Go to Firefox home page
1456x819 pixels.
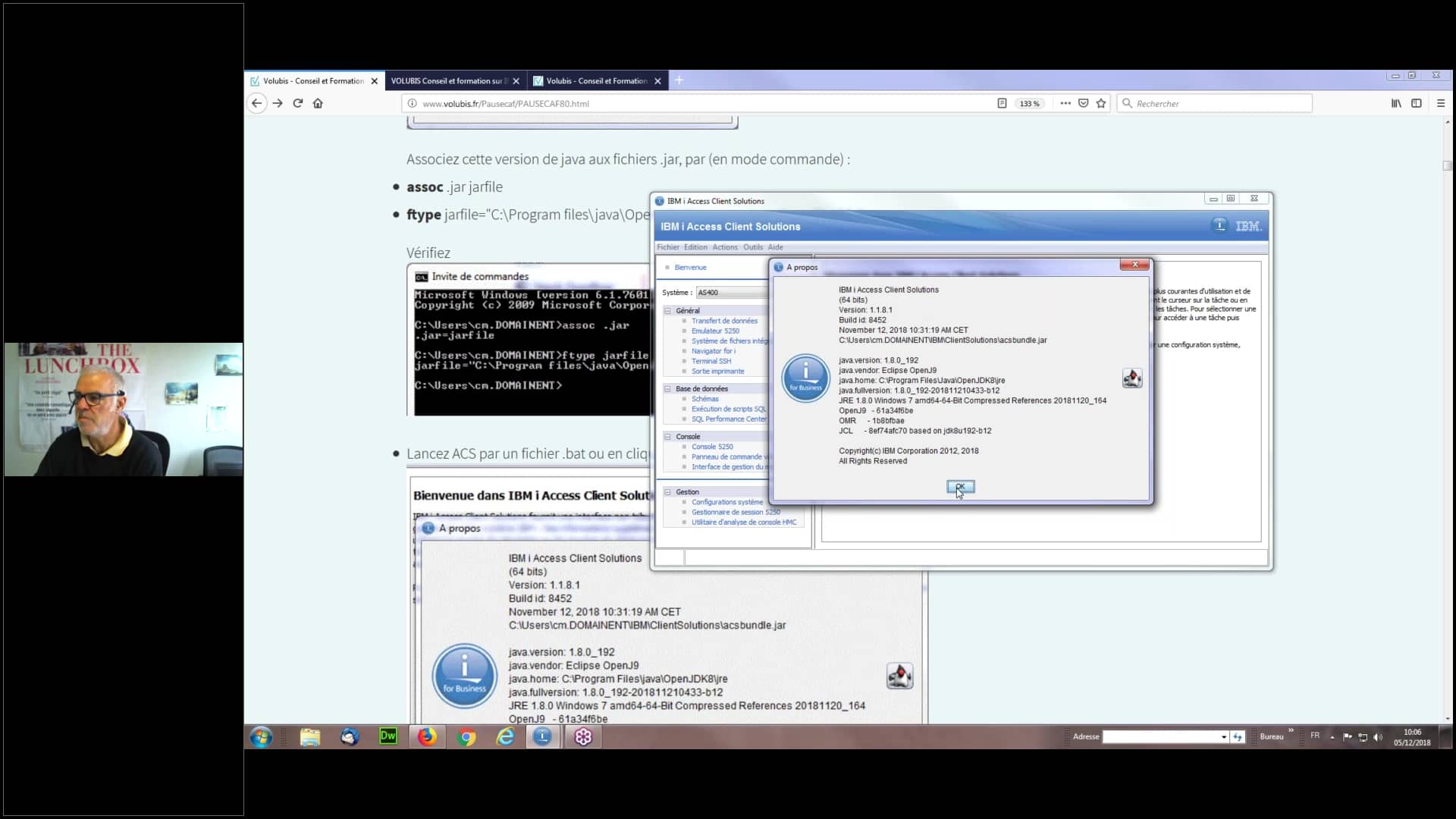[x=318, y=103]
